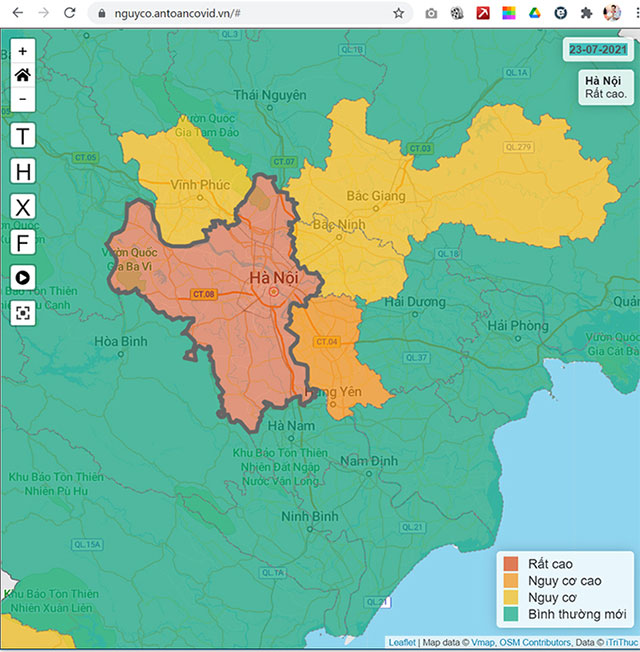The width and height of the screenshot is (640, 652).
Task: Click the Bắc Ninh province label
Action: click(339, 225)
